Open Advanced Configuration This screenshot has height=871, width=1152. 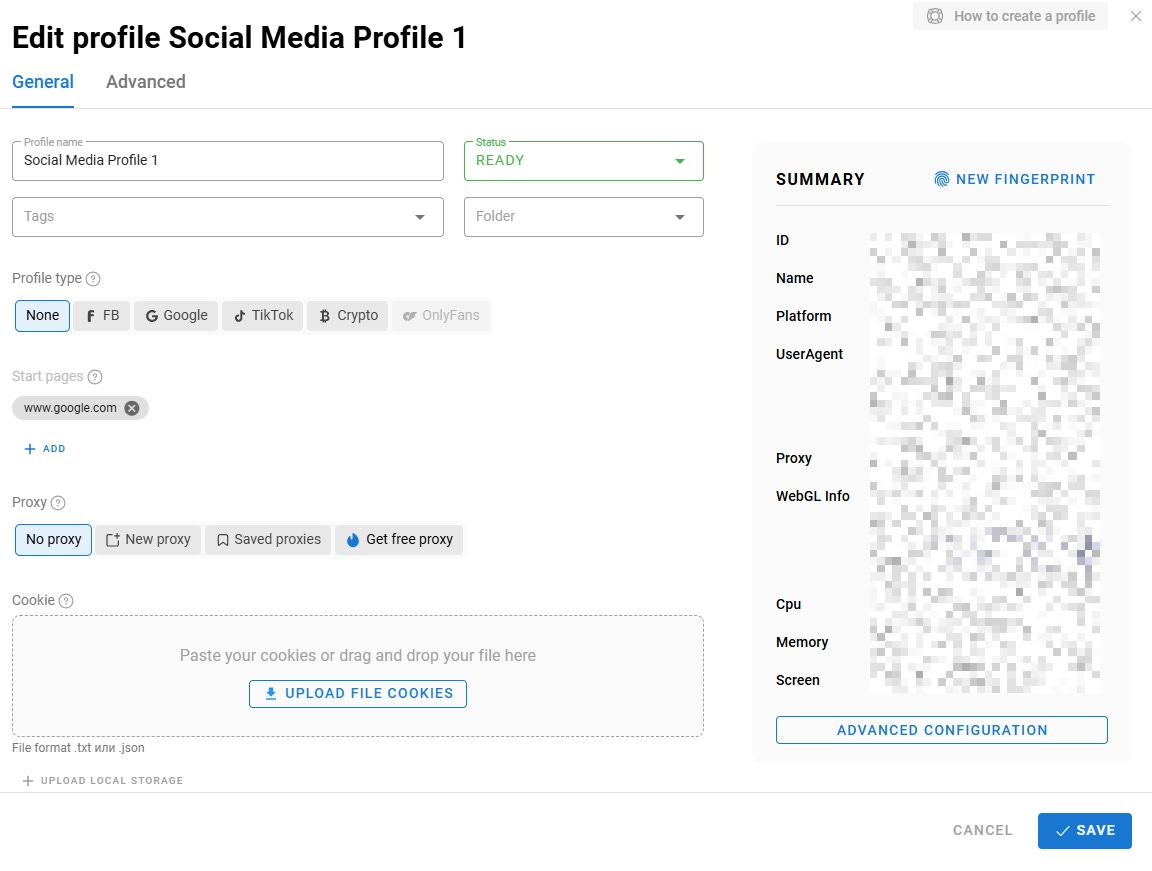(941, 730)
